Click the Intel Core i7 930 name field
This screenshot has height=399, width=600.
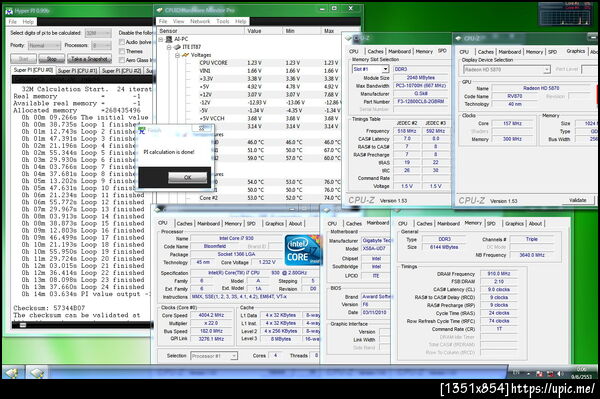236,238
